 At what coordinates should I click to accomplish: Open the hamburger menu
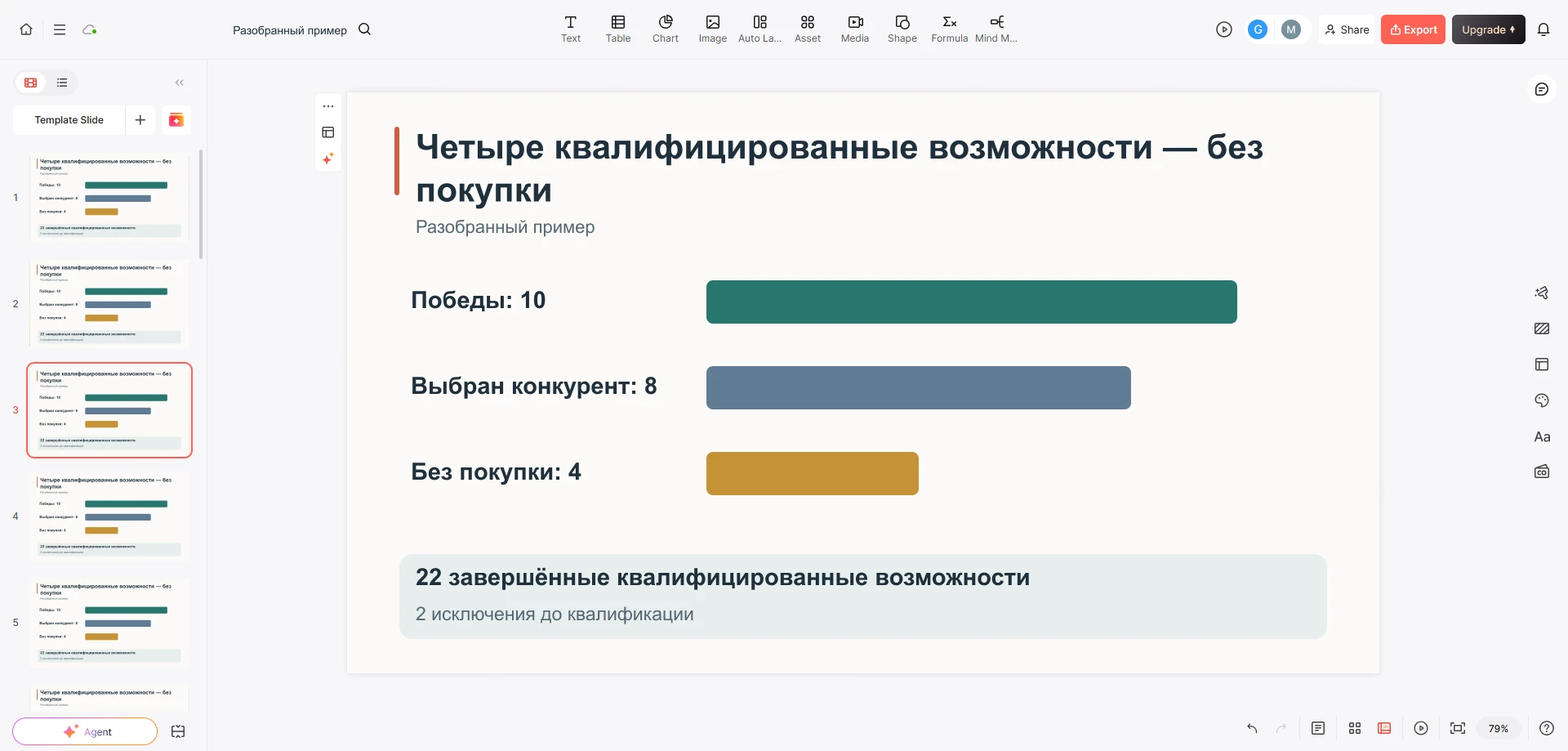pyautogui.click(x=60, y=29)
